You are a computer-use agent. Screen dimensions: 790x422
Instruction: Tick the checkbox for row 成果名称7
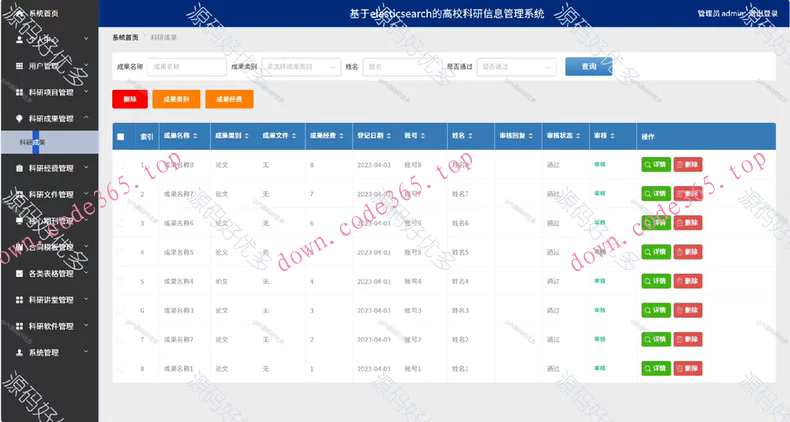[x=120, y=194]
